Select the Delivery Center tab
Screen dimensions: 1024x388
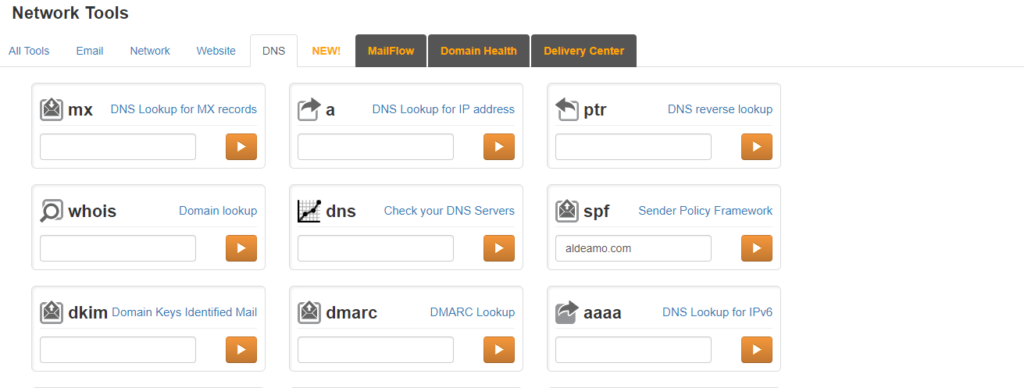[584, 51]
